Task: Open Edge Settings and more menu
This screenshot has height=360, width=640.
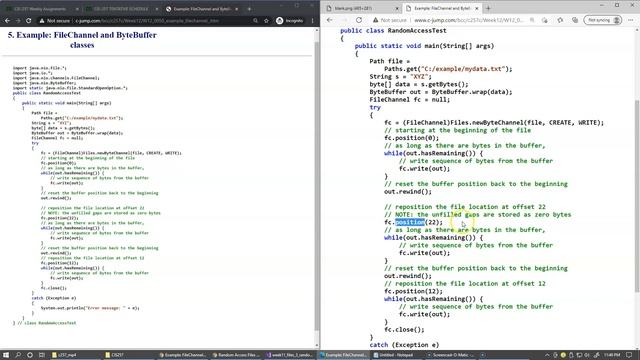Action: pos(631,20)
